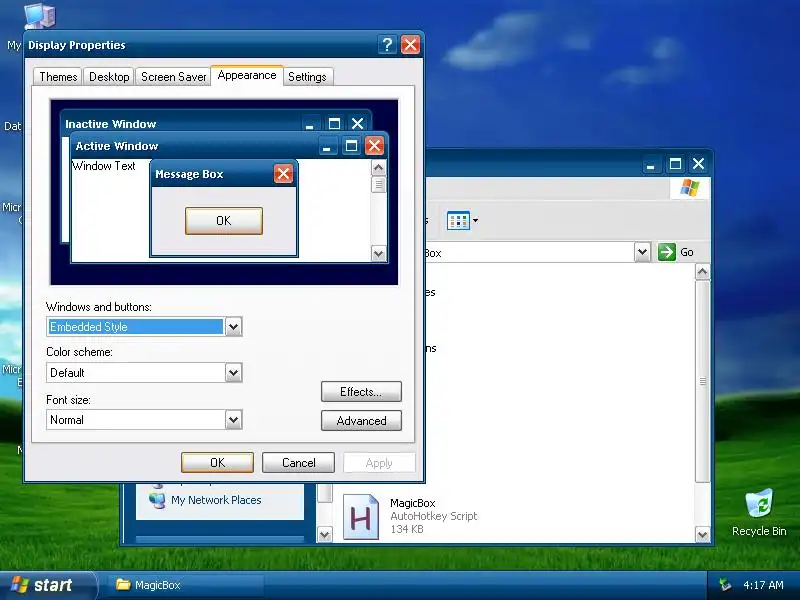Click preview Active Window scrollbar up arrow
Screen dimensions: 800x600
click(x=378, y=168)
